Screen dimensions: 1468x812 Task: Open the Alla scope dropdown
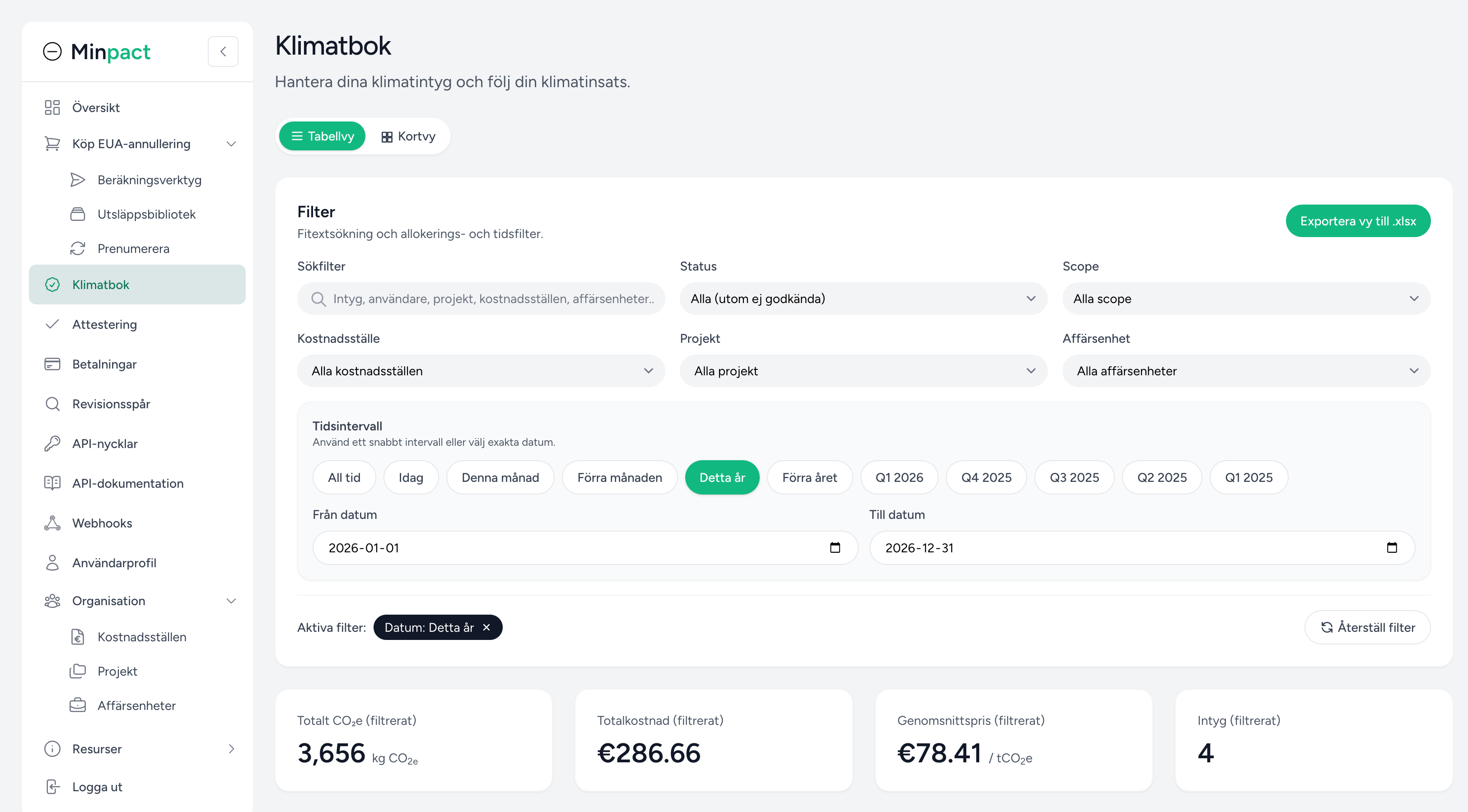pyautogui.click(x=1246, y=298)
